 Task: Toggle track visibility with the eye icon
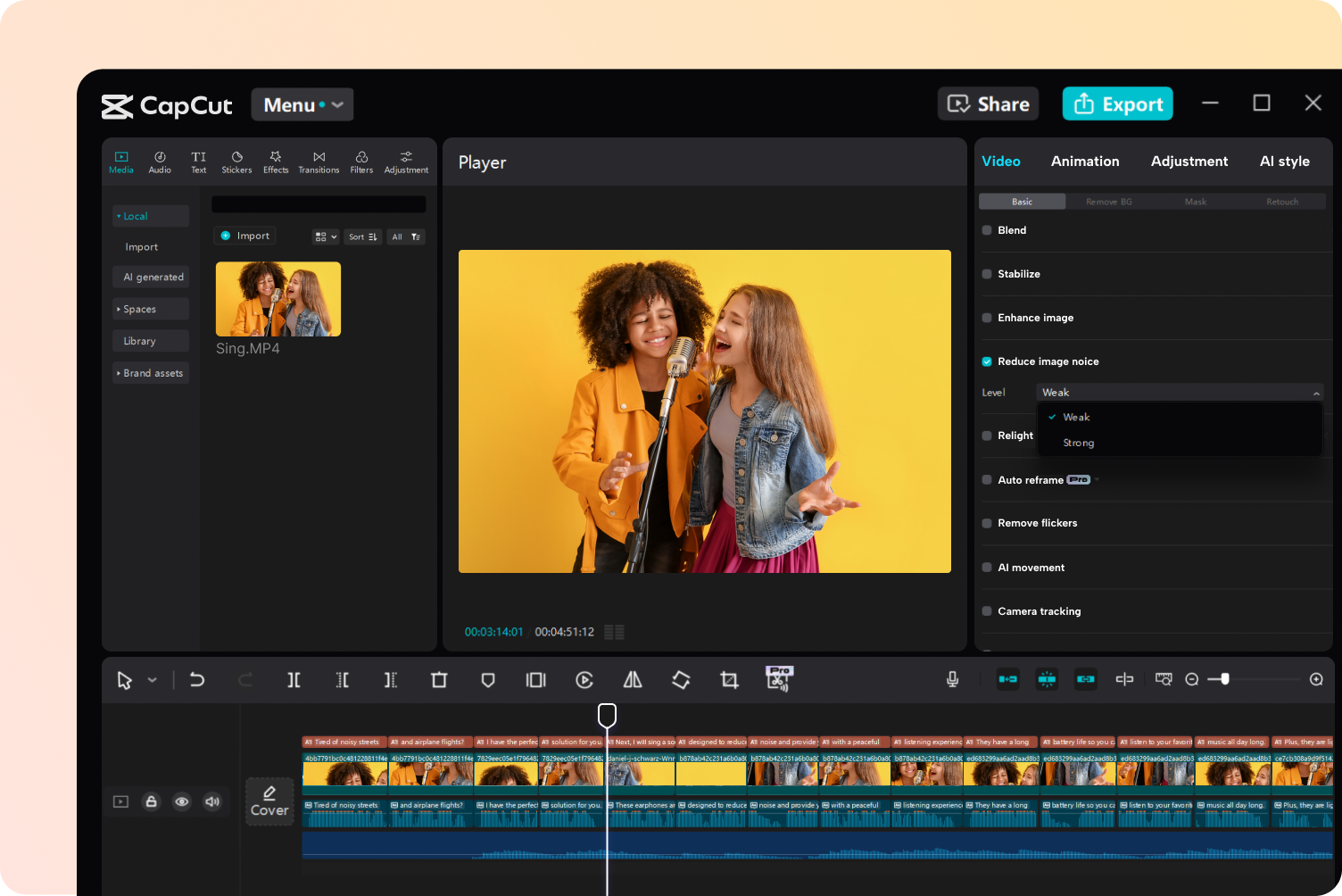pyautogui.click(x=182, y=801)
